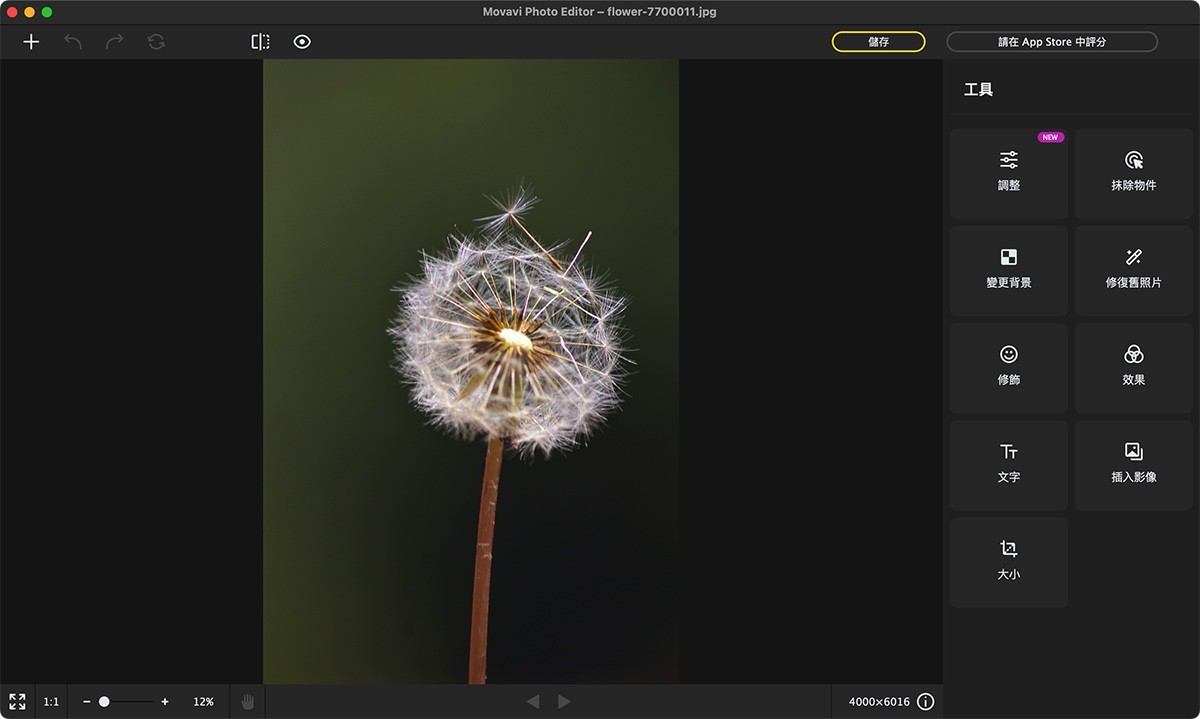Launch the 修復舊照片 photo restoration tool
The image size is (1200, 719).
(1133, 270)
